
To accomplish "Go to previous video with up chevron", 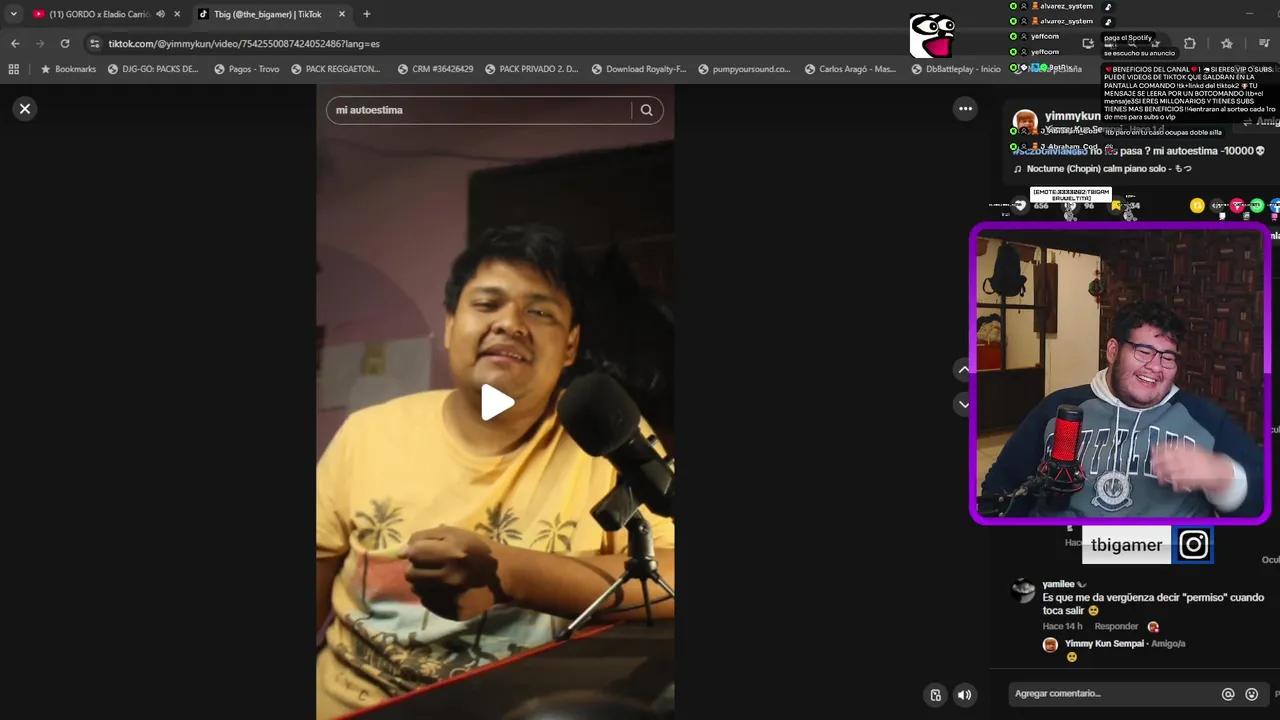I will (x=963, y=369).
